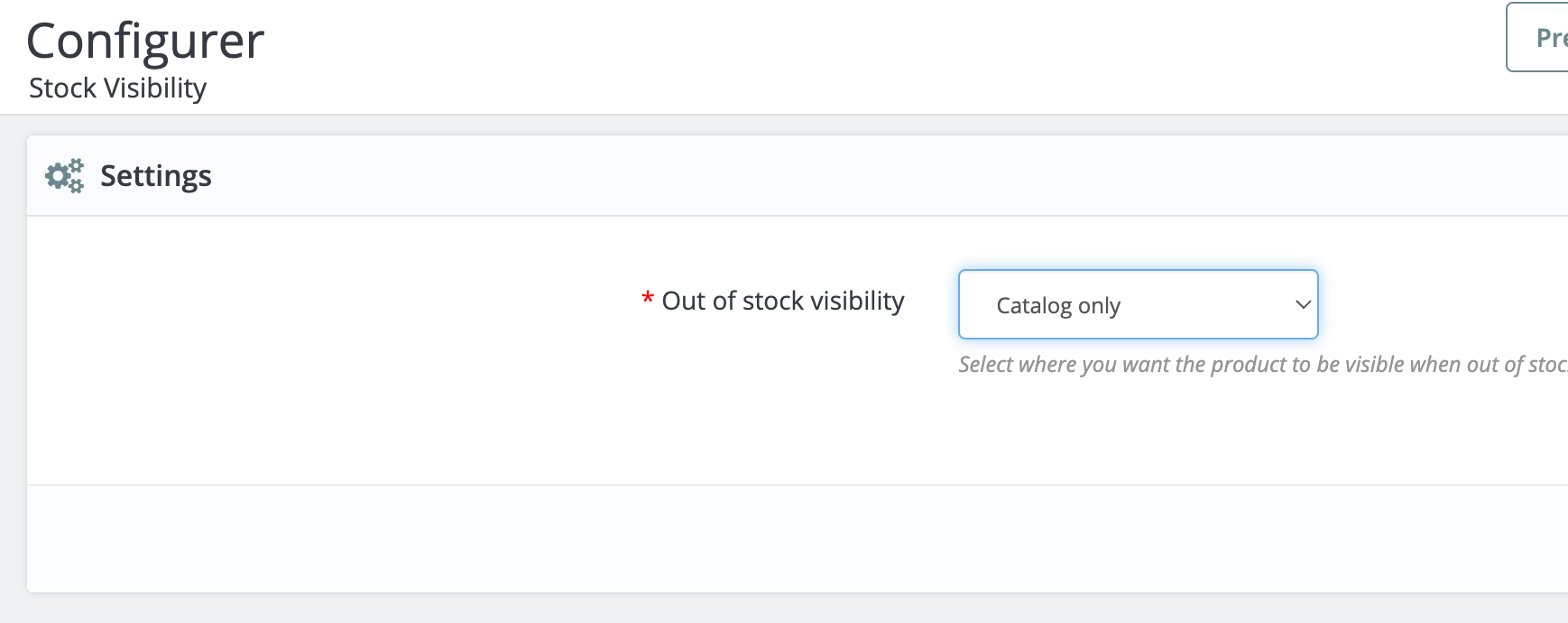Viewport: 1568px width, 623px height.
Task: Click the red required asterisk marker
Action: [647, 299]
